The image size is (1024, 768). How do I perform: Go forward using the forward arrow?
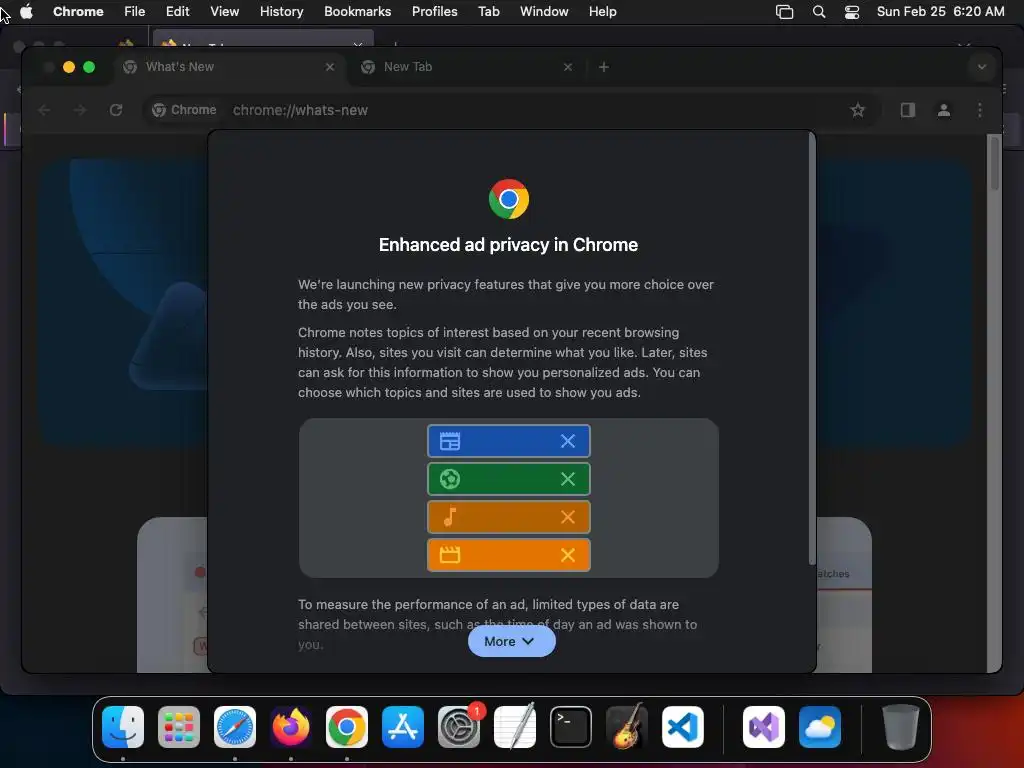pyautogui.click(x=80, y=110)
